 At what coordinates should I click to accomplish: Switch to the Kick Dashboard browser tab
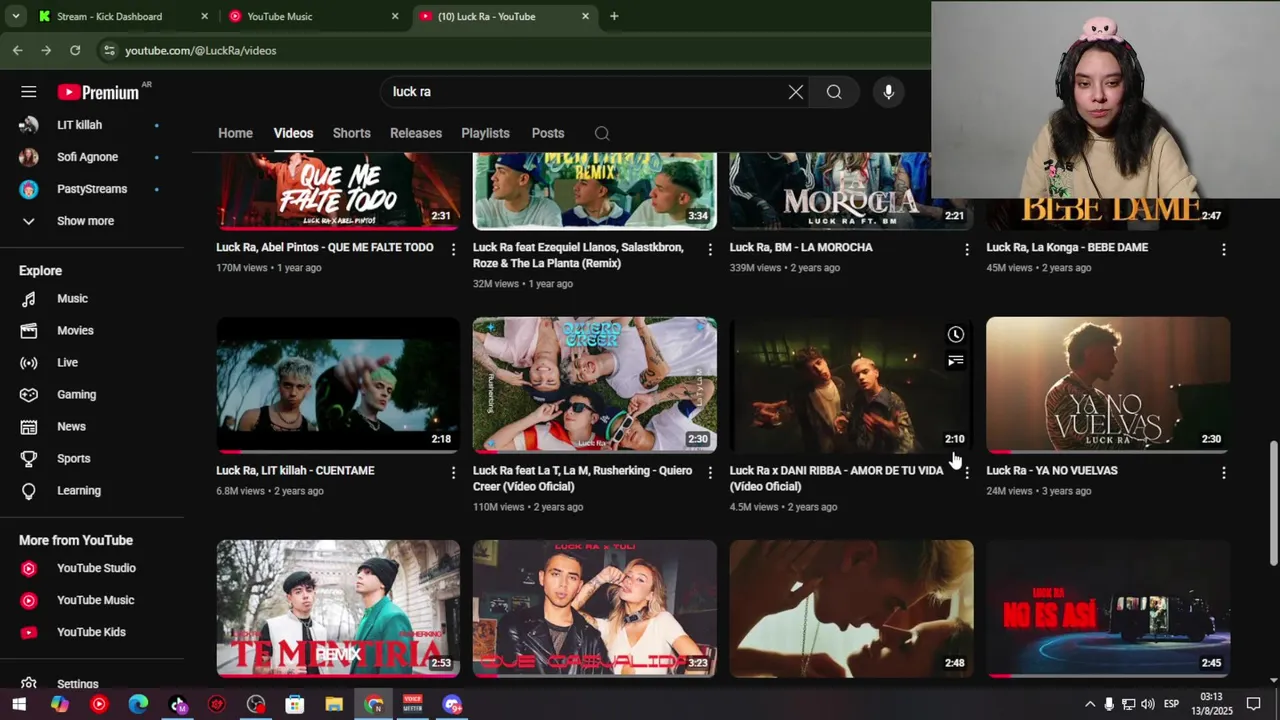(x=123, y=16)
